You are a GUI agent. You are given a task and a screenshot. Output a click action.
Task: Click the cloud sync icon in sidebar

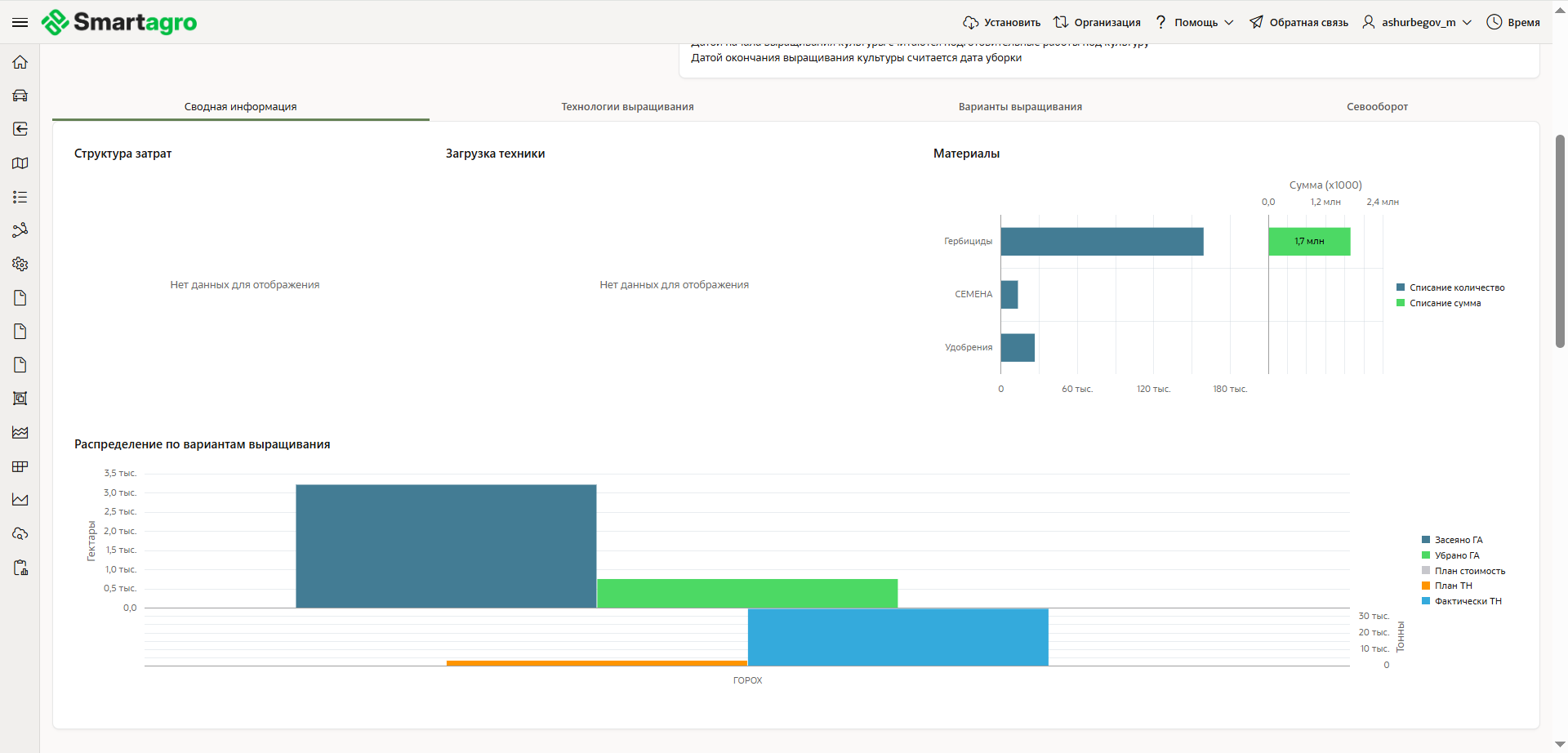[x=20, y=533]
